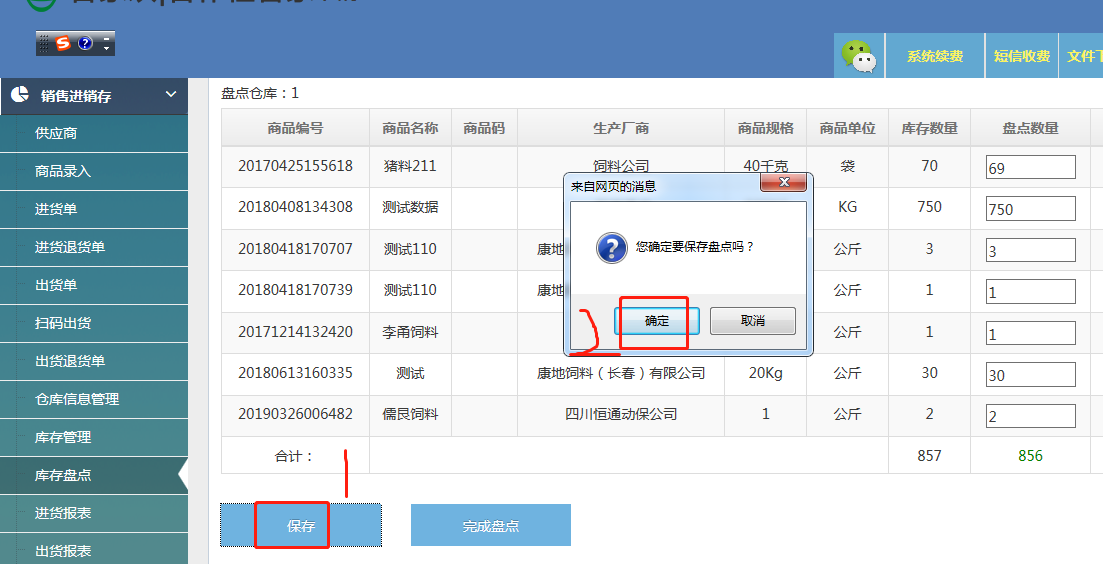Click the 测试数据 product name
Viewport: 1103px width, 564px height.
pyautogui.click(x=410, y=207)
